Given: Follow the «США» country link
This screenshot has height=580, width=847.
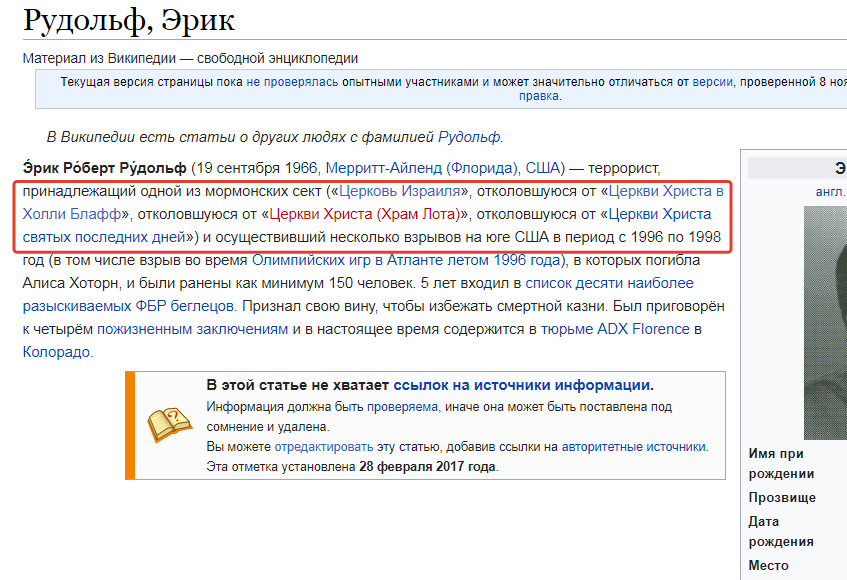Looking at the screenshot, I should pos(542,168).
